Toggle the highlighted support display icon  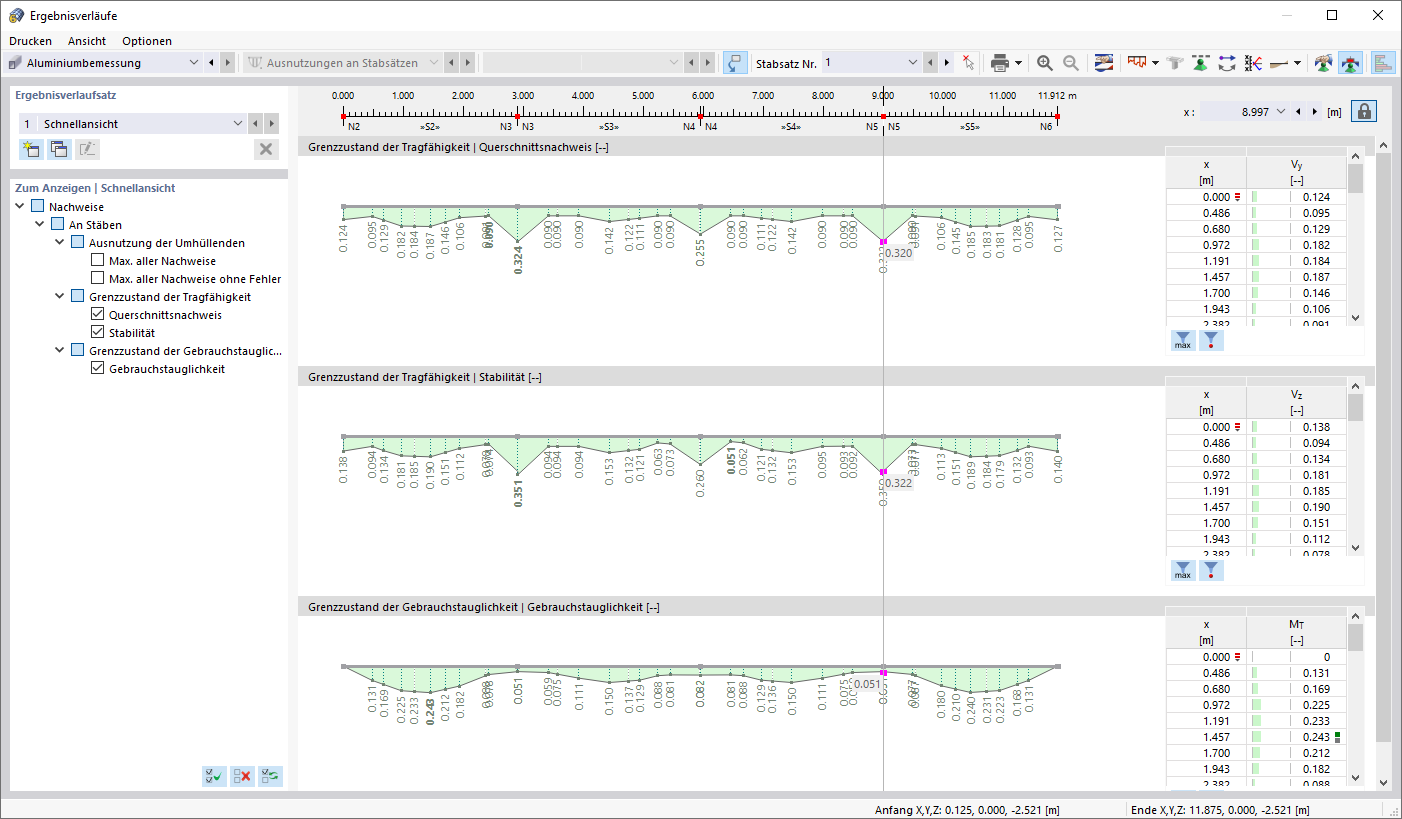pos(1350,63)
